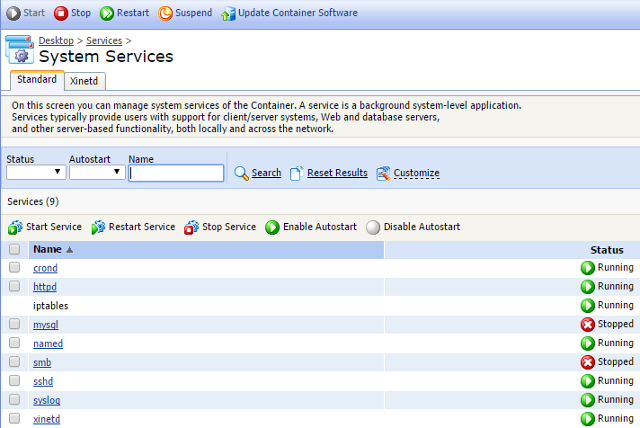Click the Search magnifier icon
This screenshot has height=428, width=640.
(x=241, y=173)
